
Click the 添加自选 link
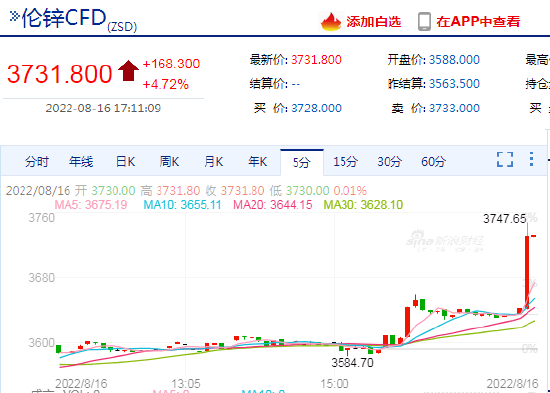(x=374, y=22)
